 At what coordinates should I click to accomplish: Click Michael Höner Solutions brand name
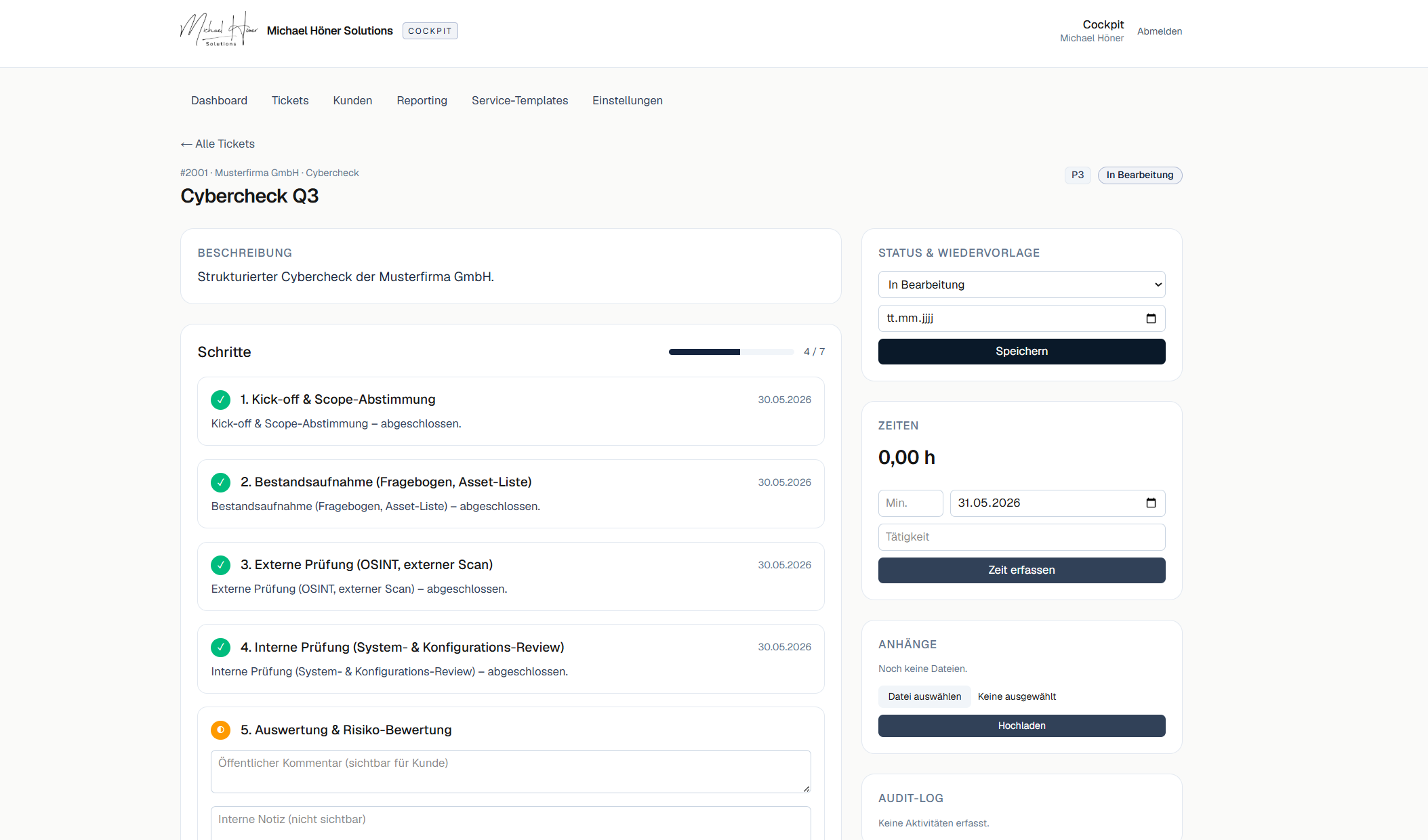pyautogui.click(x=330, y=30)
